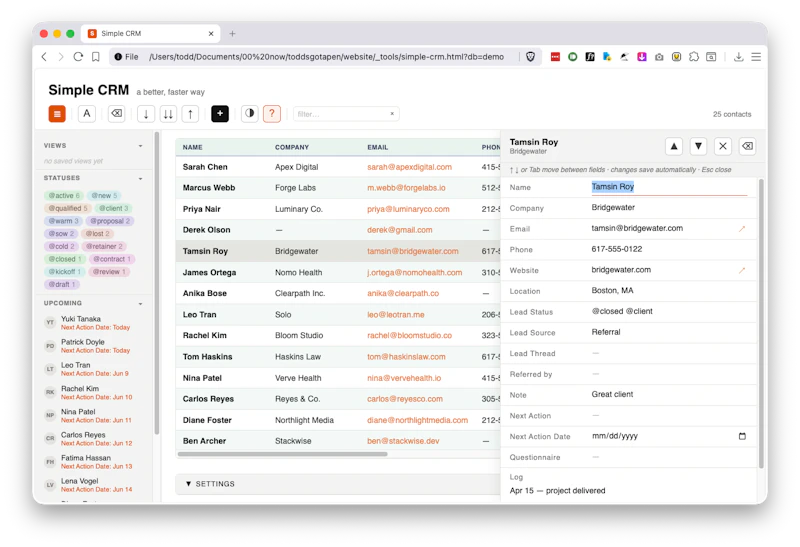Filter by @cold status tag

pos(61,246)
